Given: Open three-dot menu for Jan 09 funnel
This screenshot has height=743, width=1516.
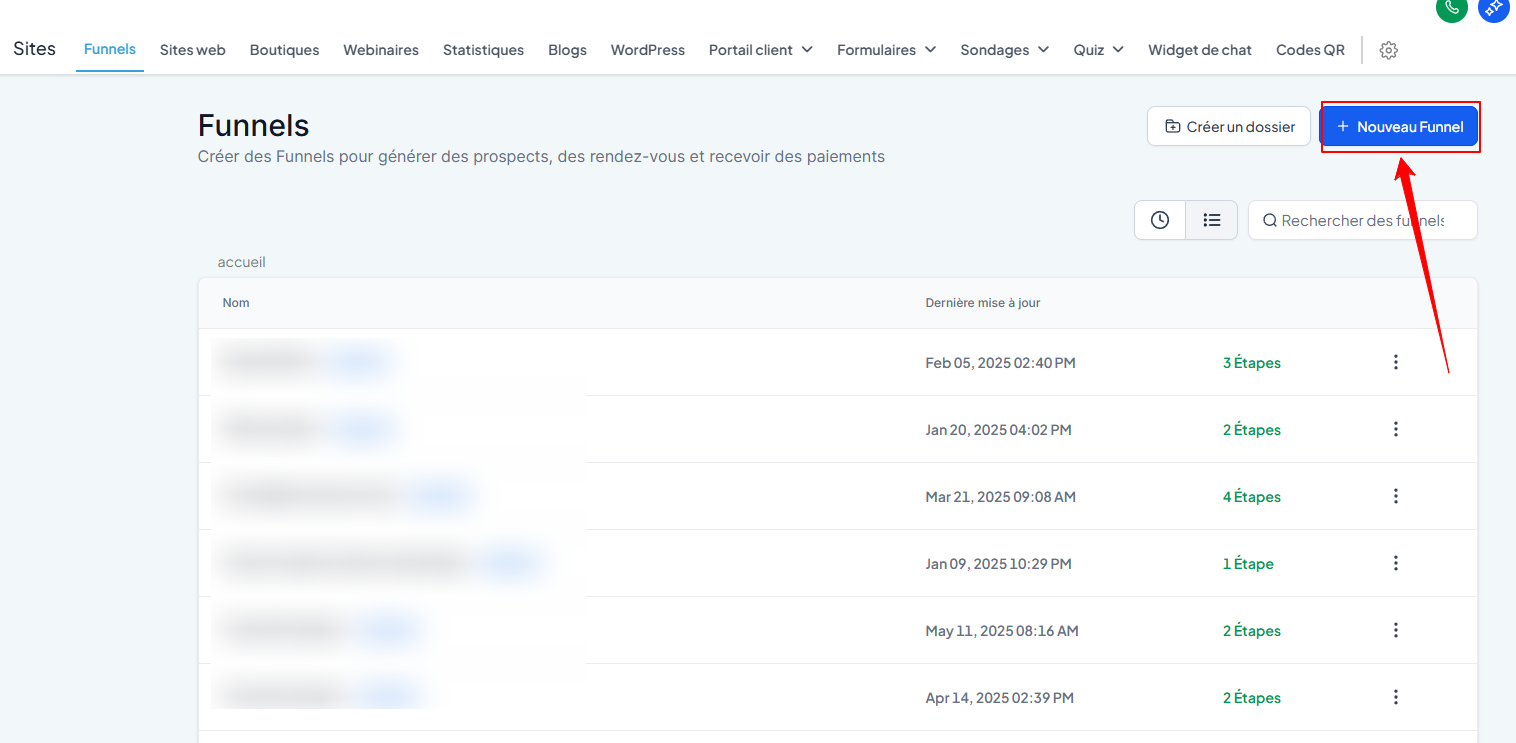Looking at the screenshot, I should click(1396, 563).
